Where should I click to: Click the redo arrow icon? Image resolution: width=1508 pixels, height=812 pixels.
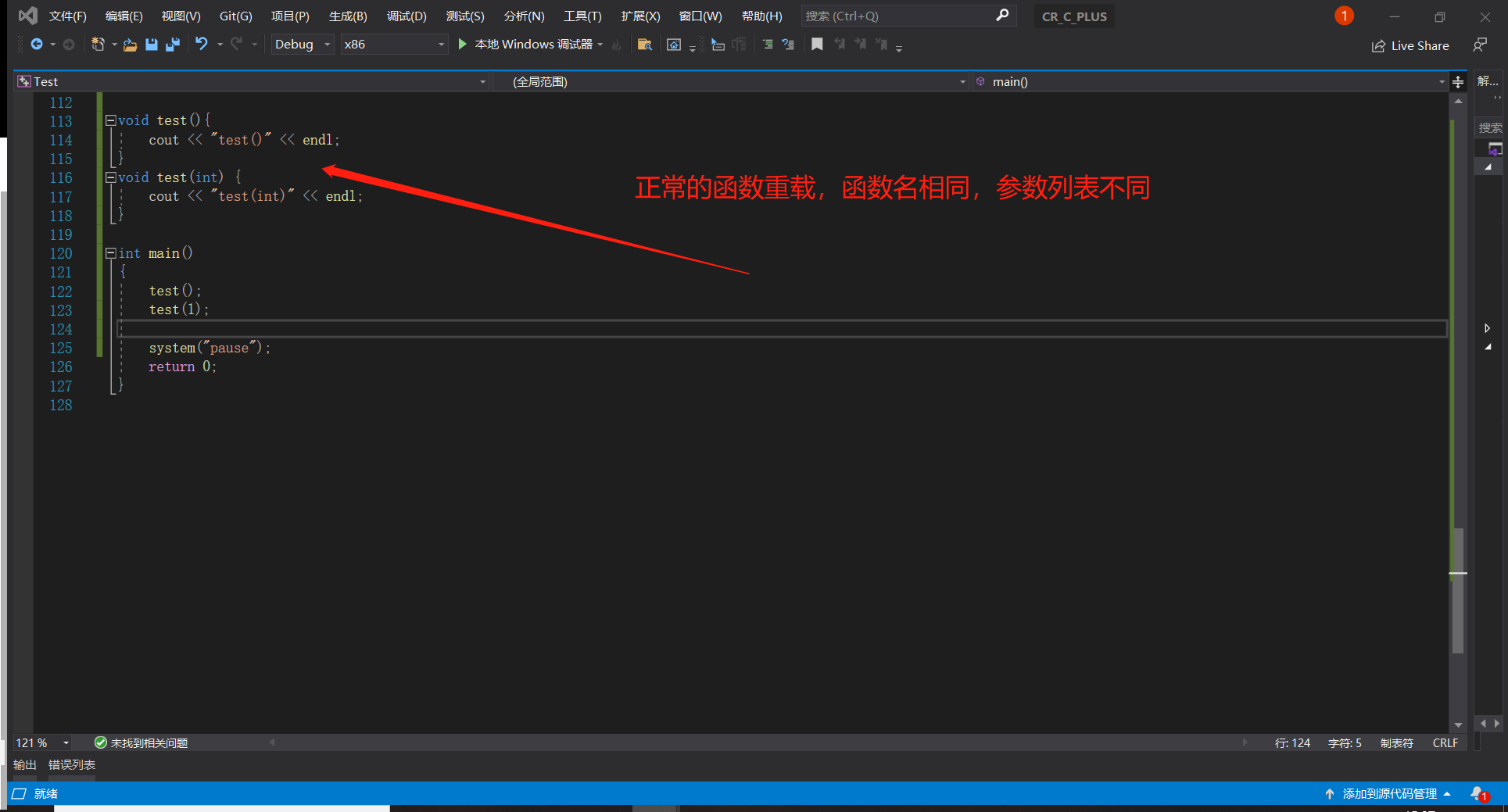point(236,44)
